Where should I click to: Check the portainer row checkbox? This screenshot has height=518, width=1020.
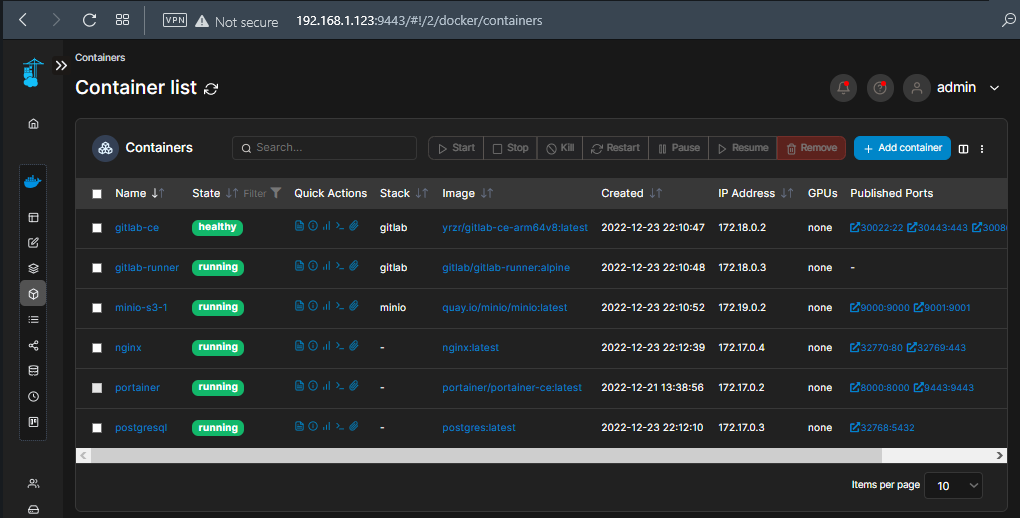(97, 388)
